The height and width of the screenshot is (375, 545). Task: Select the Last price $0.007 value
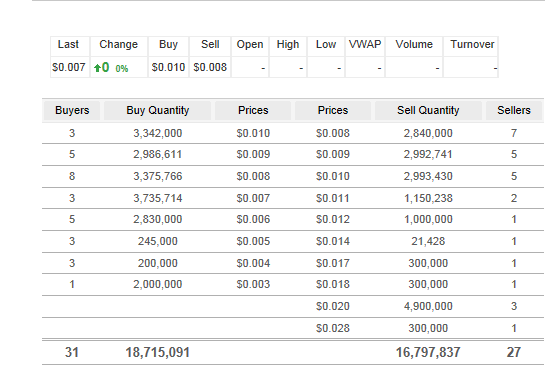[68, 67]
